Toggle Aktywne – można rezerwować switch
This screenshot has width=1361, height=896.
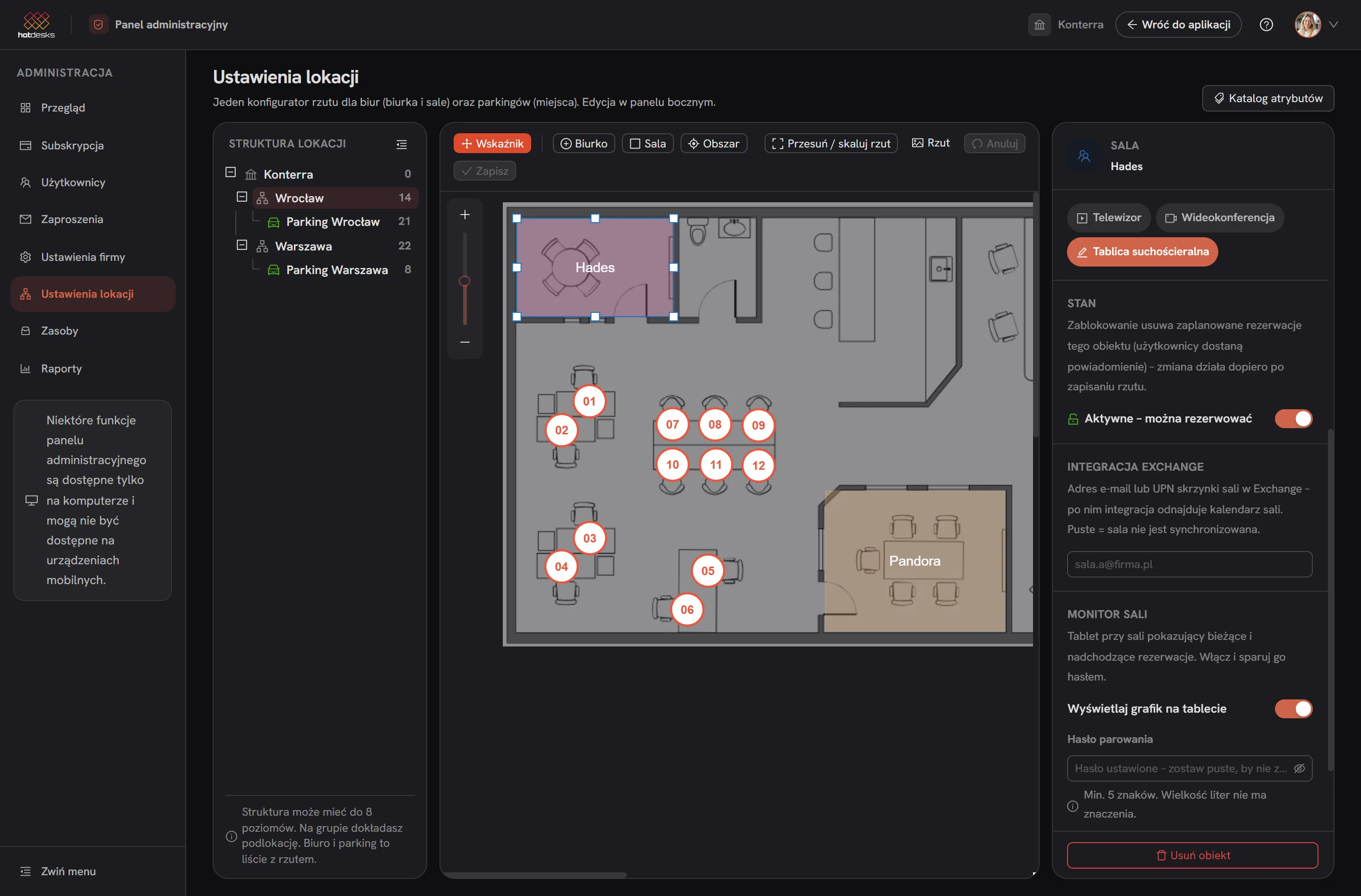click(1293, 419)
